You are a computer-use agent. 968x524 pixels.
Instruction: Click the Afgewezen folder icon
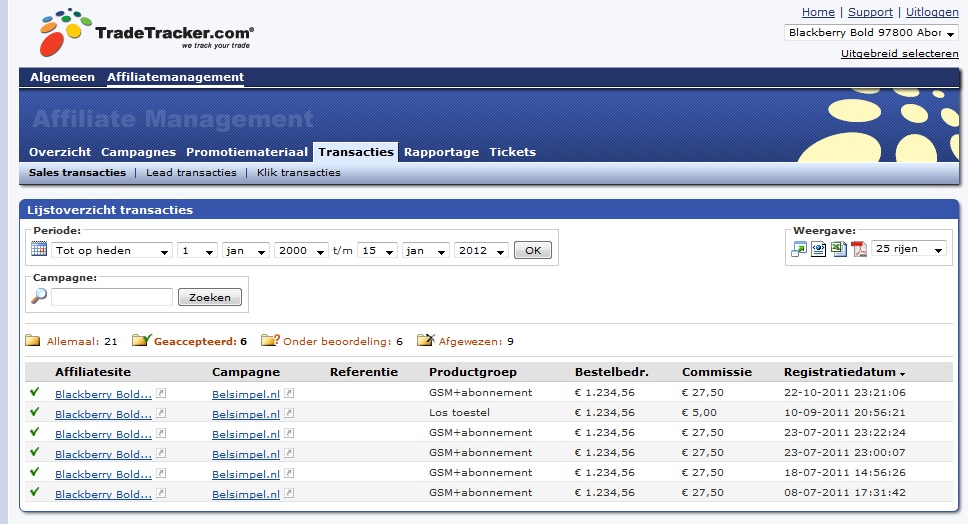pyautogui.click(x=426, y=339)
